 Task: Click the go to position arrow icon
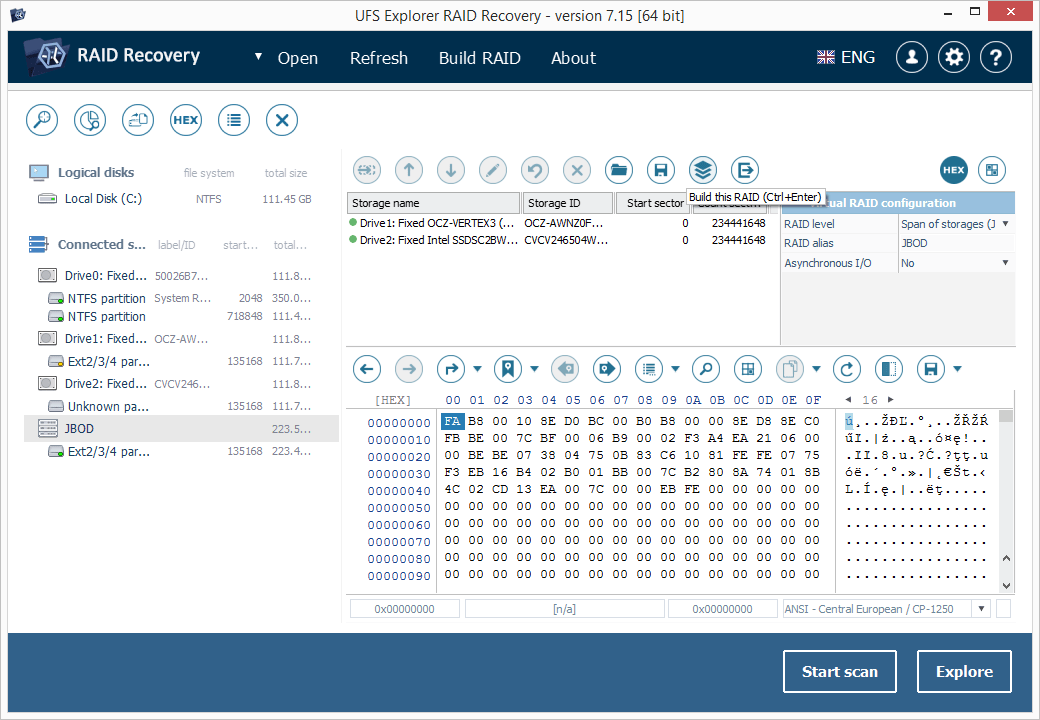(x=451, y=369)
